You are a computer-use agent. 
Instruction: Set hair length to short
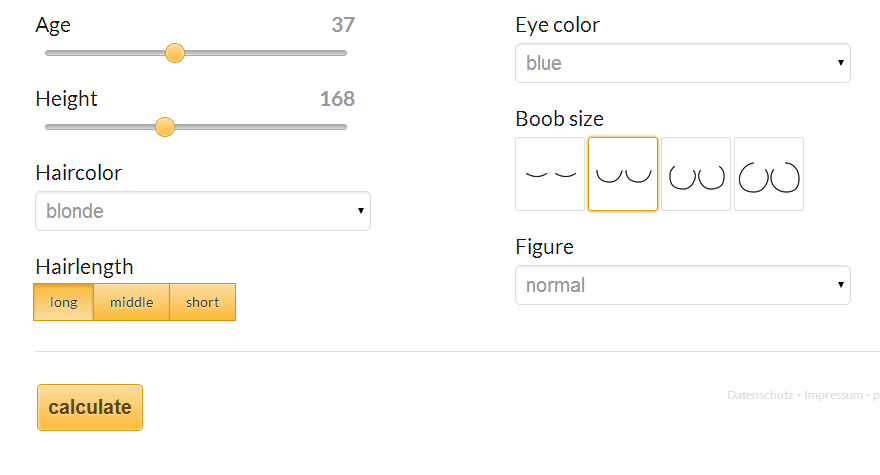coord(202,302)
